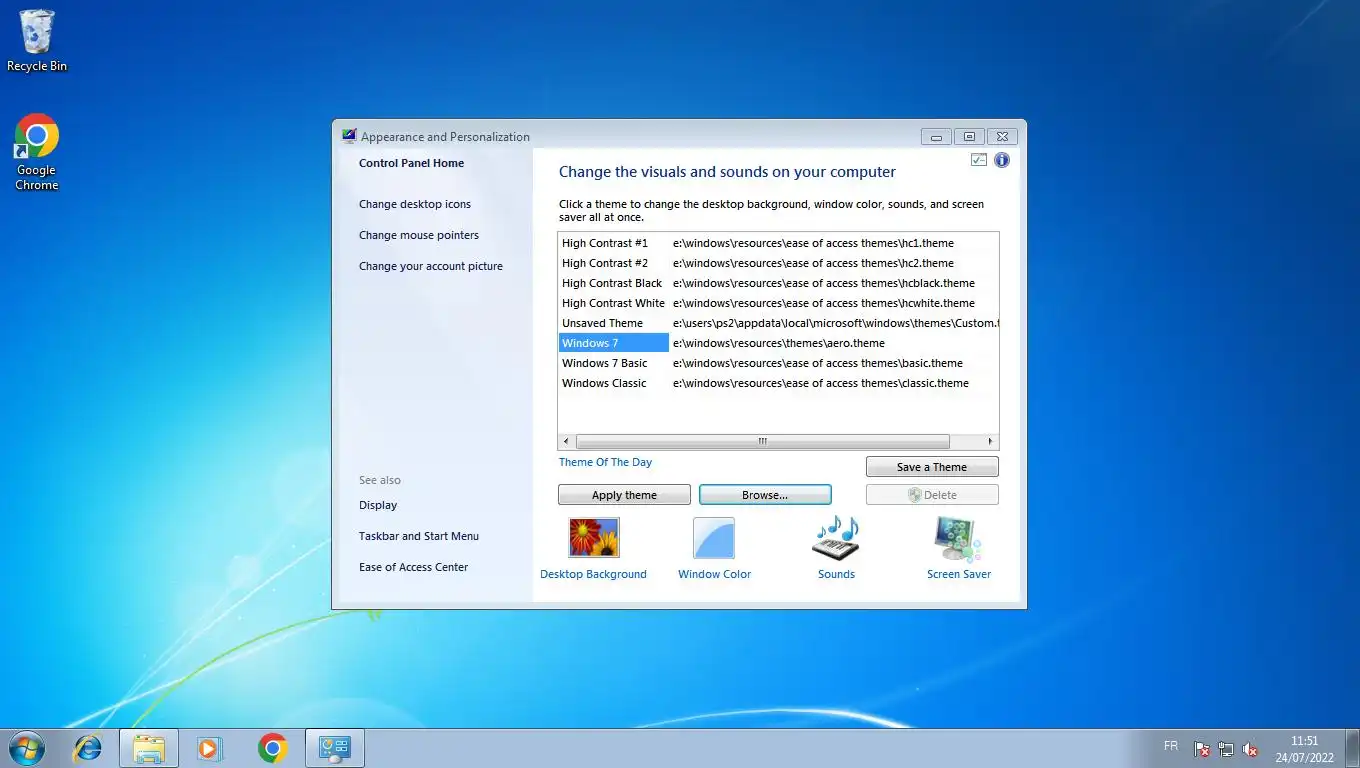Click the Window Color label link

[x=714, y=574]
